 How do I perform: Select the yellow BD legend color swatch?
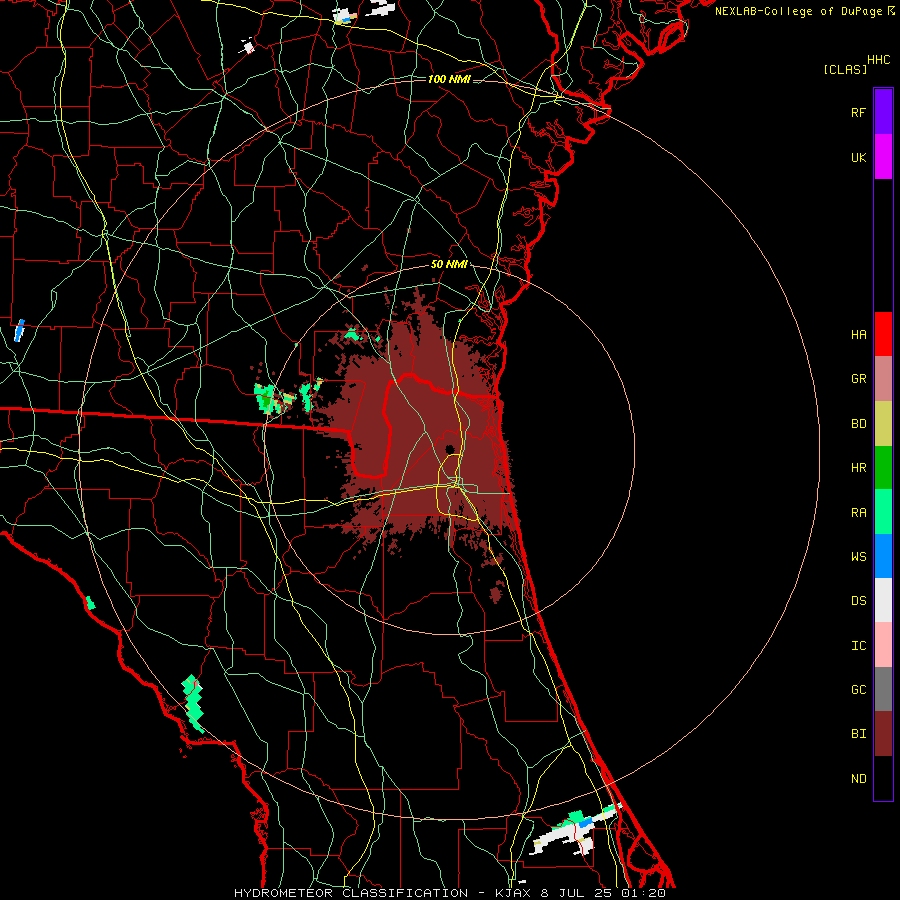tap(883, 424)
